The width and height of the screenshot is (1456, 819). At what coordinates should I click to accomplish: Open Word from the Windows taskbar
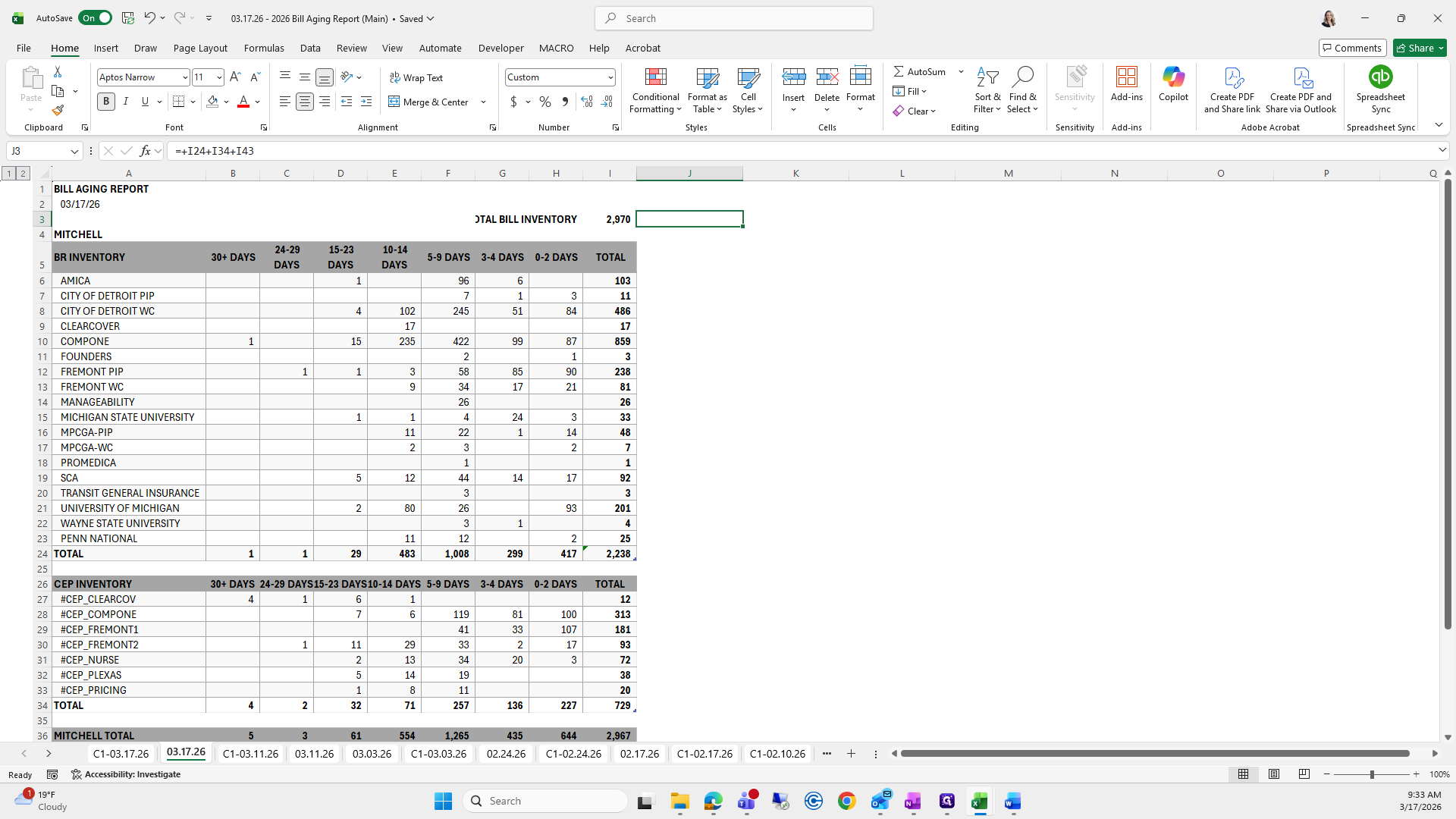point(1012,802)
